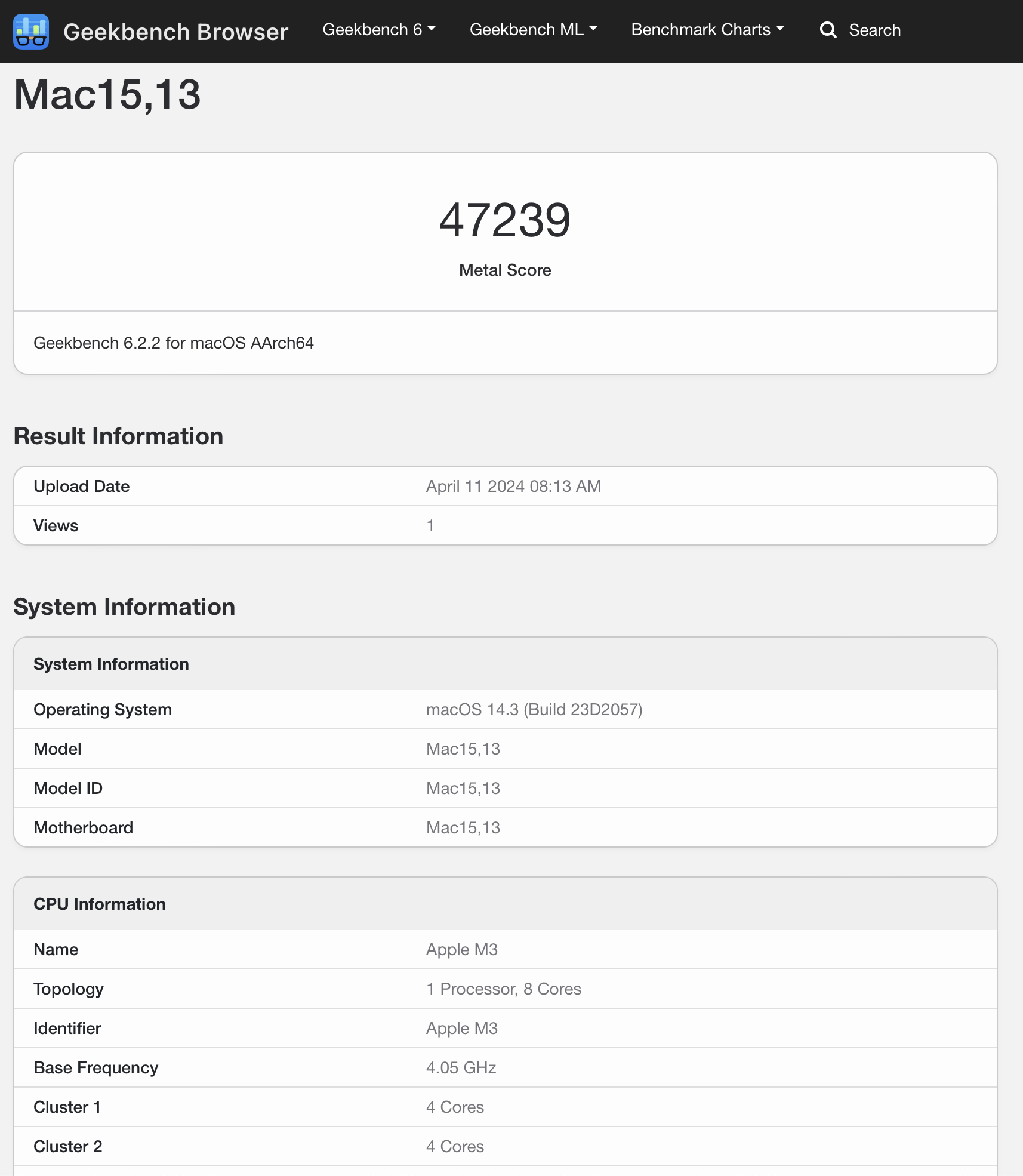
Task: Click the Cluster 2 label
Action: tap(68, 1147)
